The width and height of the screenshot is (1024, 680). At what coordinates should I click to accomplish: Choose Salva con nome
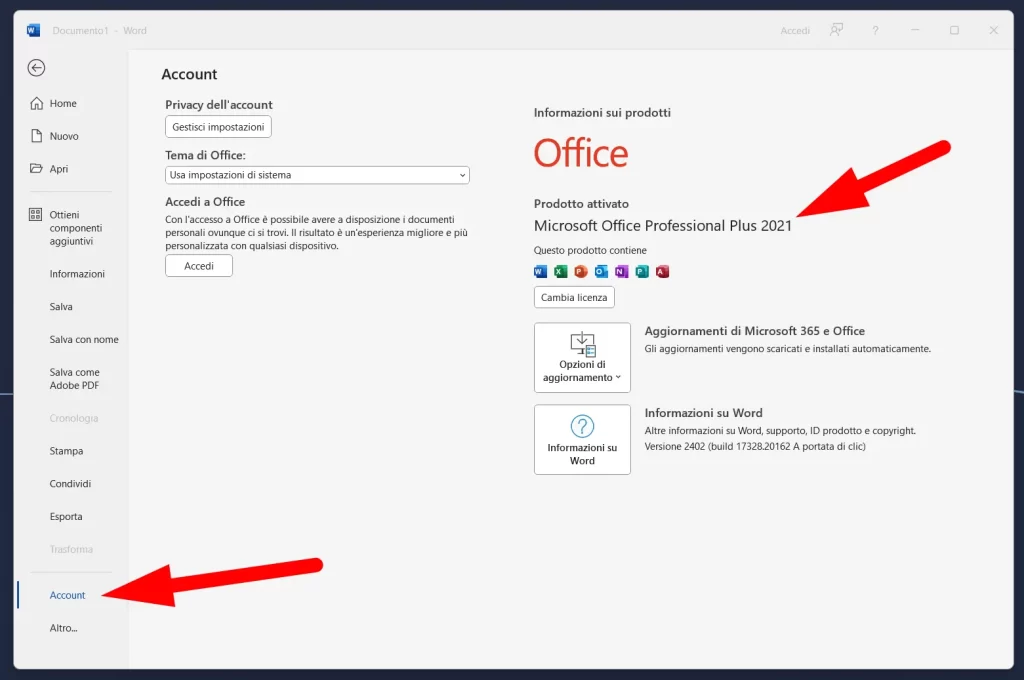coord(84,339)
